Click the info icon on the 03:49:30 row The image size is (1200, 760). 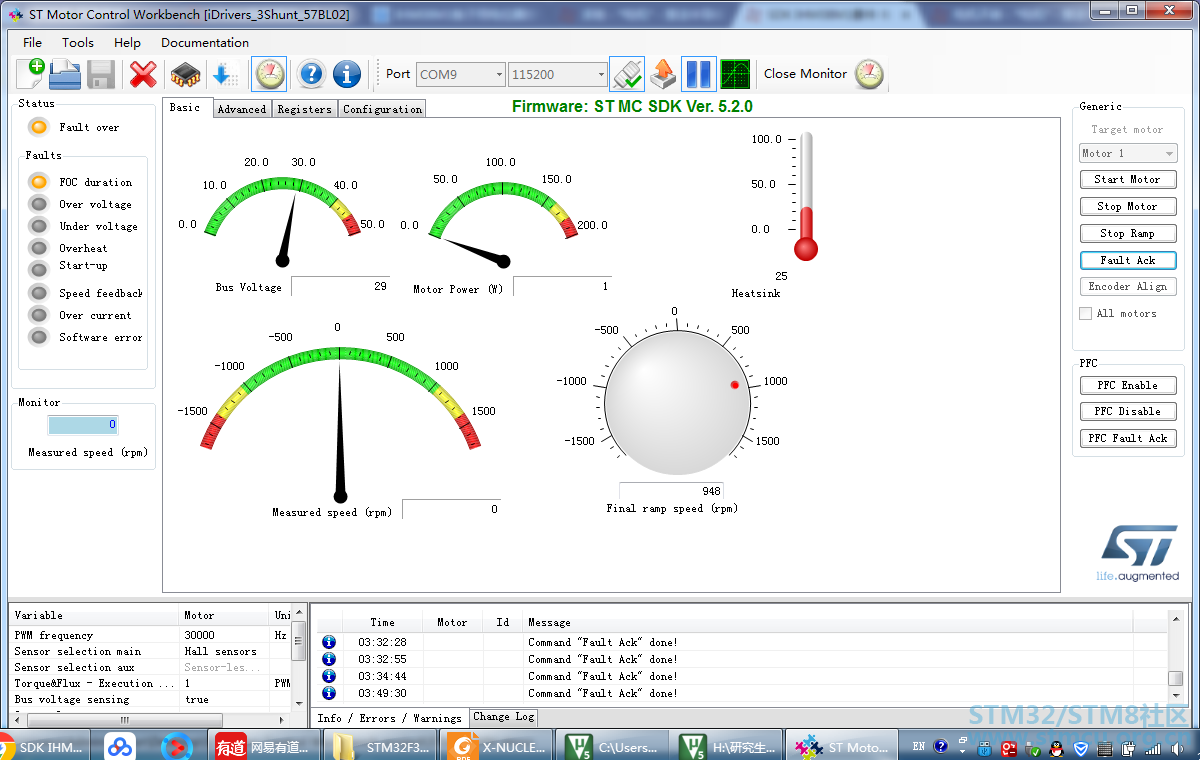[329, 693]
